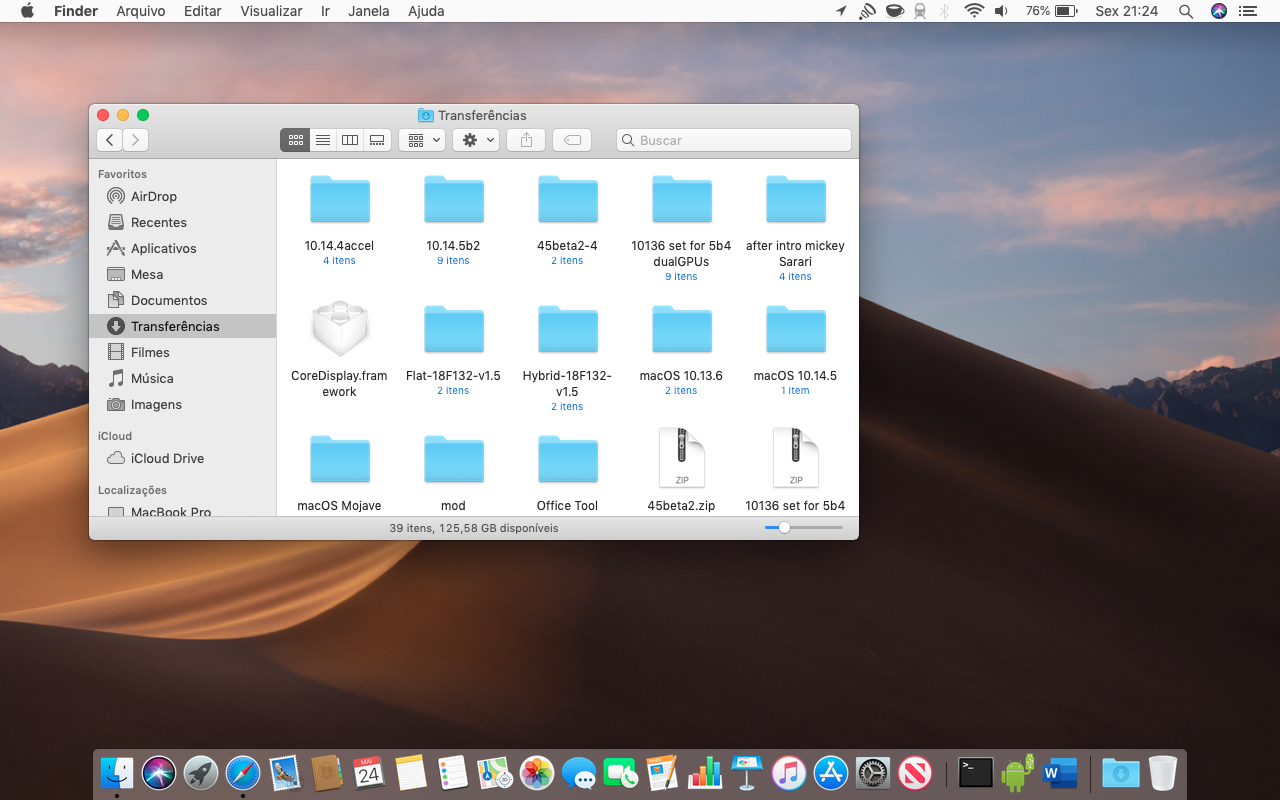The height and width of the screenshot is (800, 1280).
Task: Open Música in the sidebar
Action: [x=152, y=379]
